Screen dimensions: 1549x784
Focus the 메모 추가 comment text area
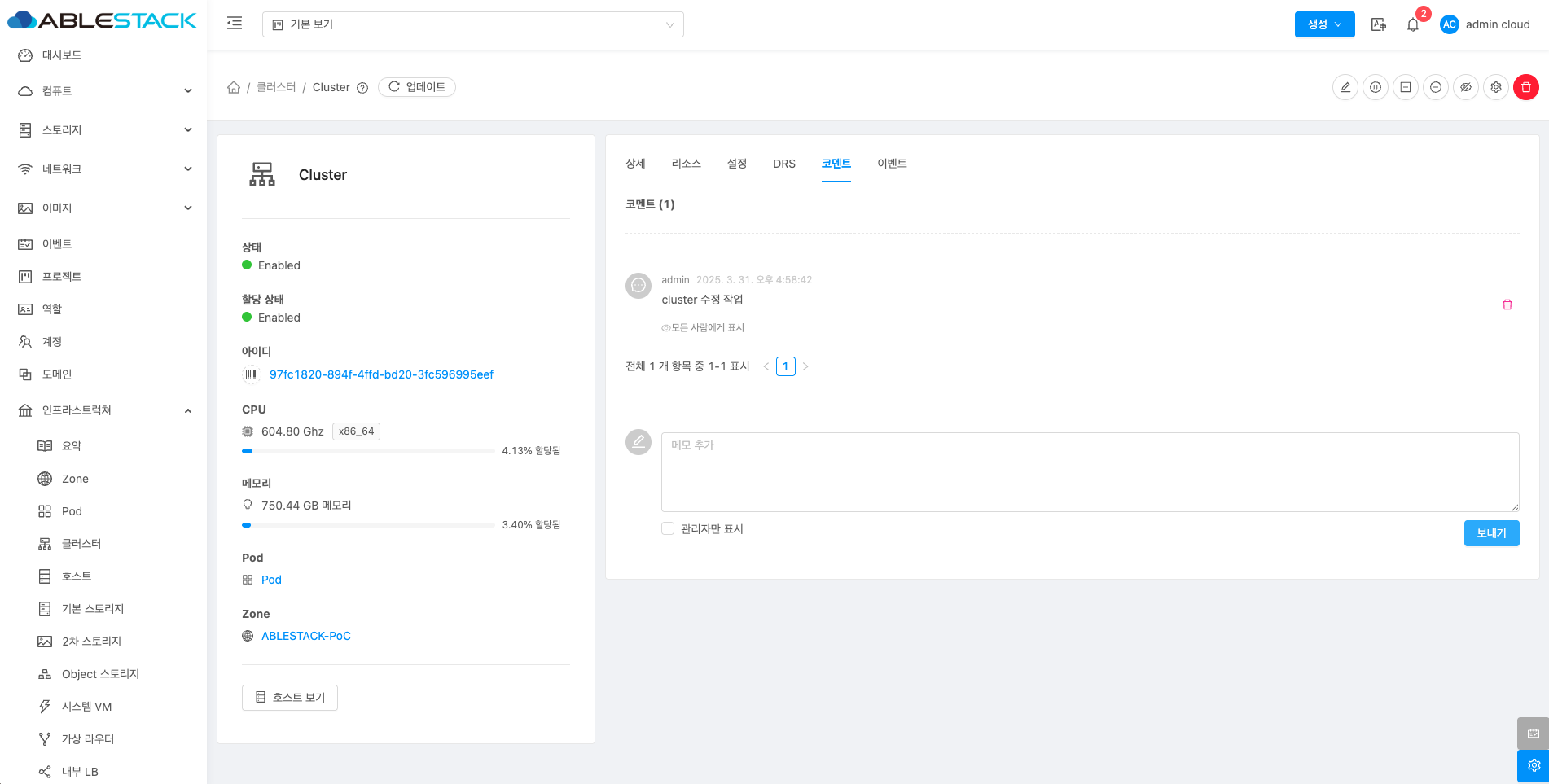point(1090,472)
